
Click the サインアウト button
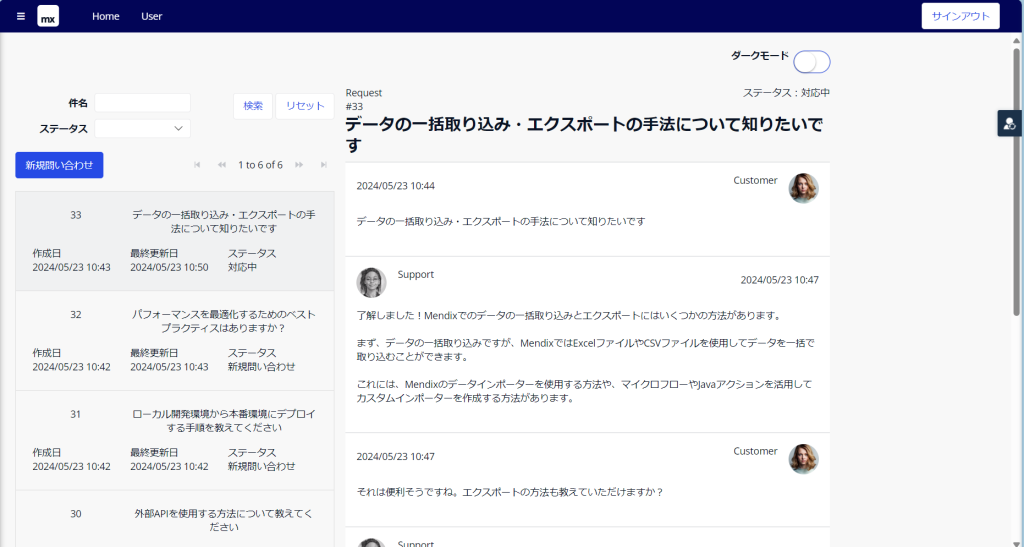click(960, 16)
